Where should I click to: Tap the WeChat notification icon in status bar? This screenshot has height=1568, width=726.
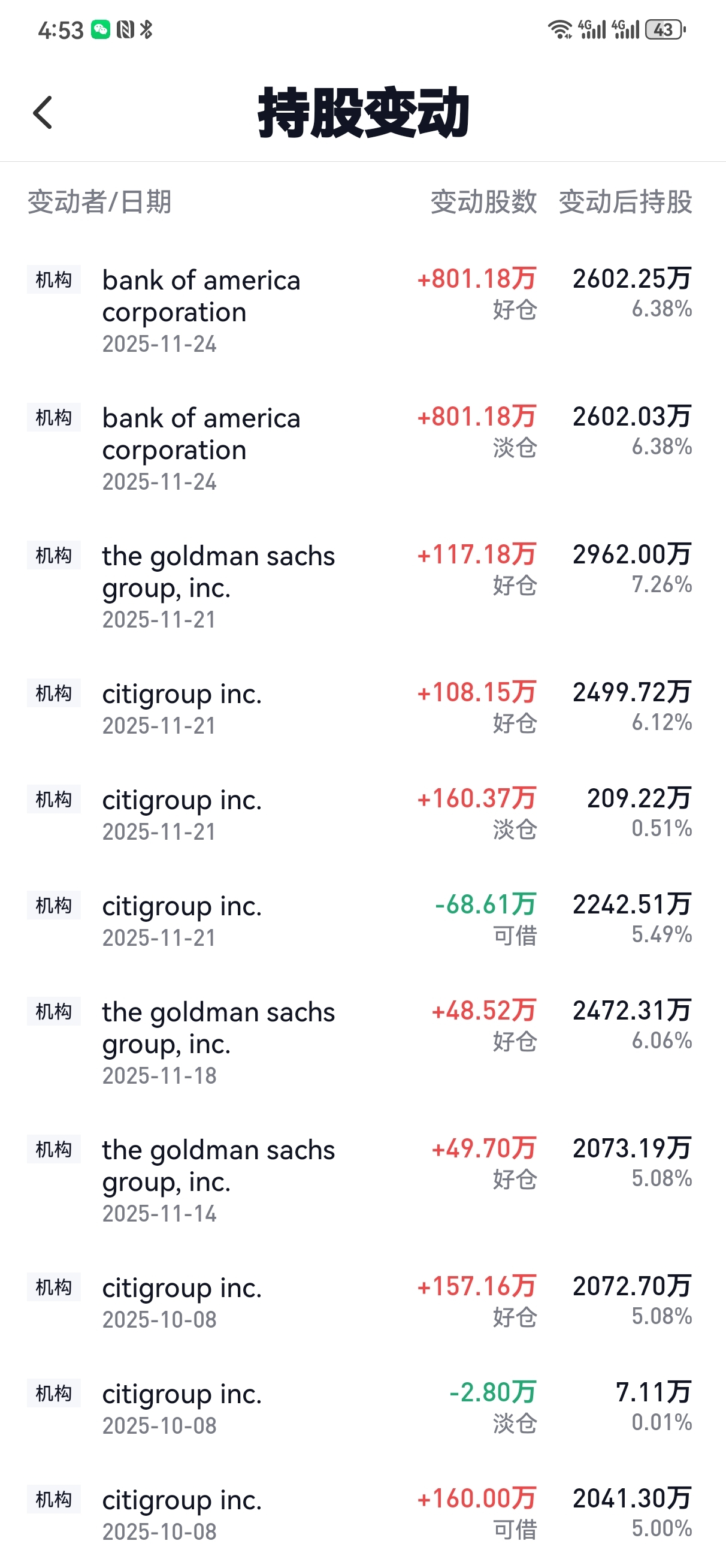101,29
